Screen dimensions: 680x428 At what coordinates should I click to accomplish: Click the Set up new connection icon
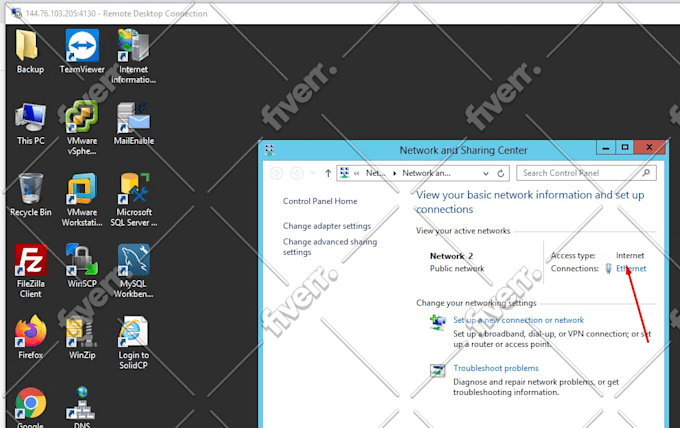tap(438, 323)
